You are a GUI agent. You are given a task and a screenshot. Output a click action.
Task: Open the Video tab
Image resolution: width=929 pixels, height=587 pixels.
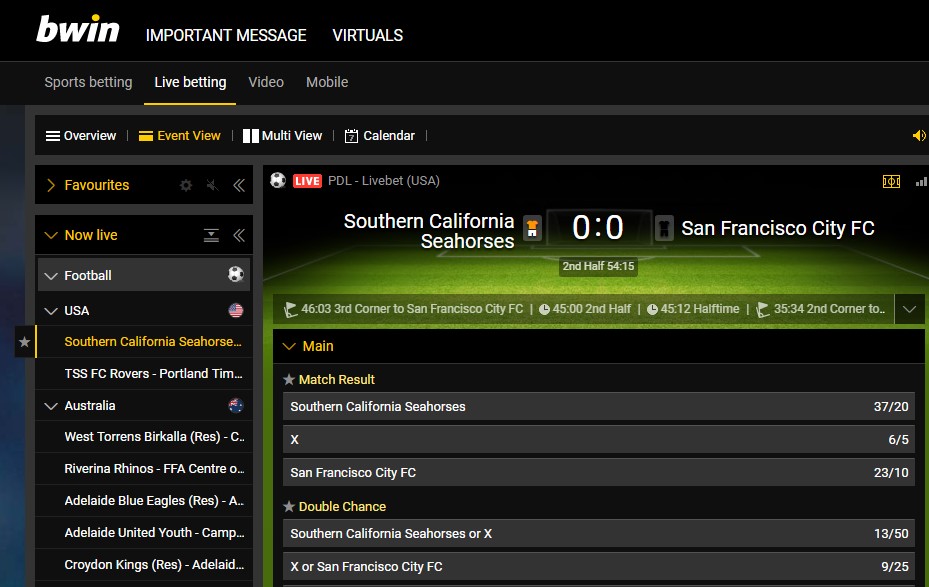266,82
